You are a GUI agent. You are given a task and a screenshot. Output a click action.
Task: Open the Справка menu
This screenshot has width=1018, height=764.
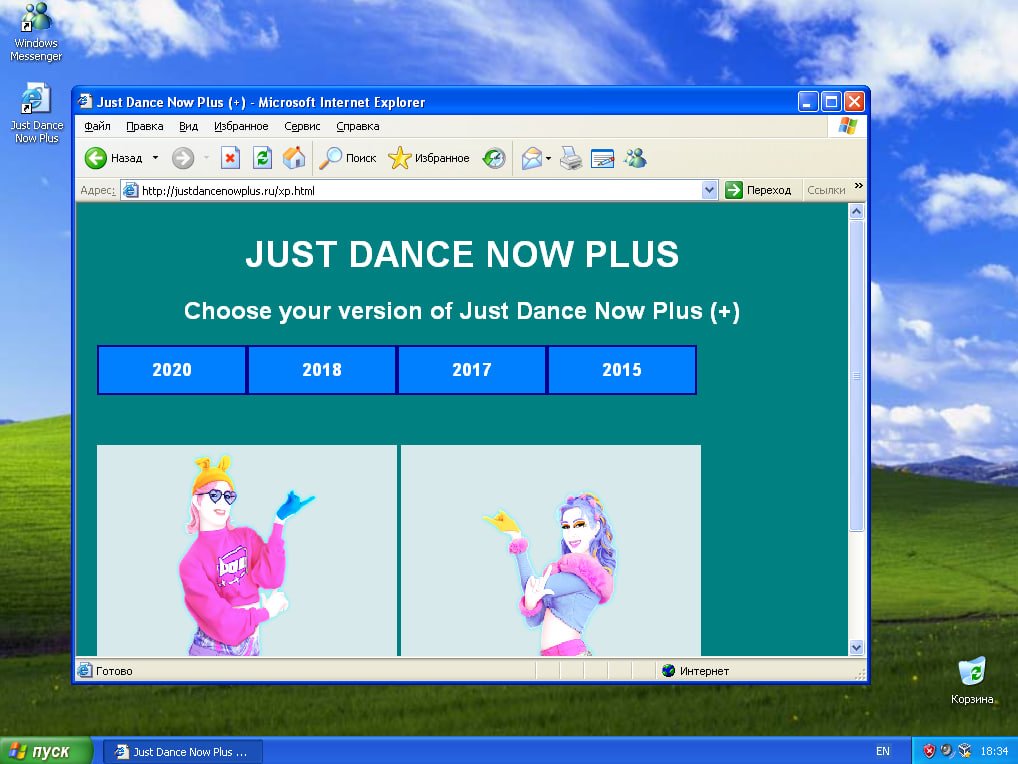pyautogui.click(x=358, y=126)
